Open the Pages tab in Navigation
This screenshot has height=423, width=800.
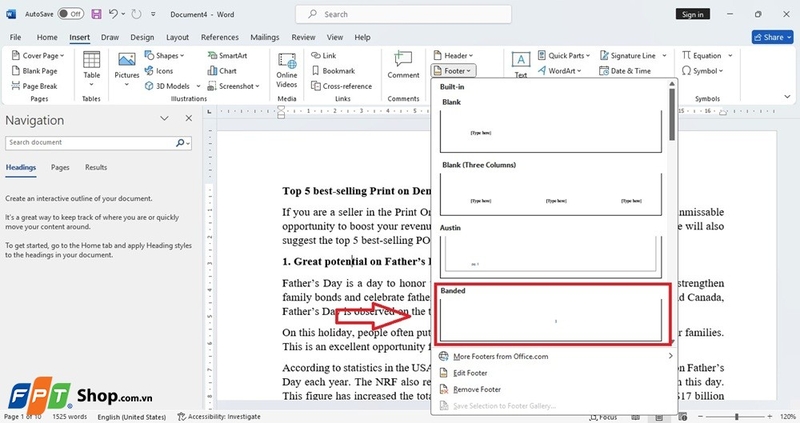click(x=60, y=168)
